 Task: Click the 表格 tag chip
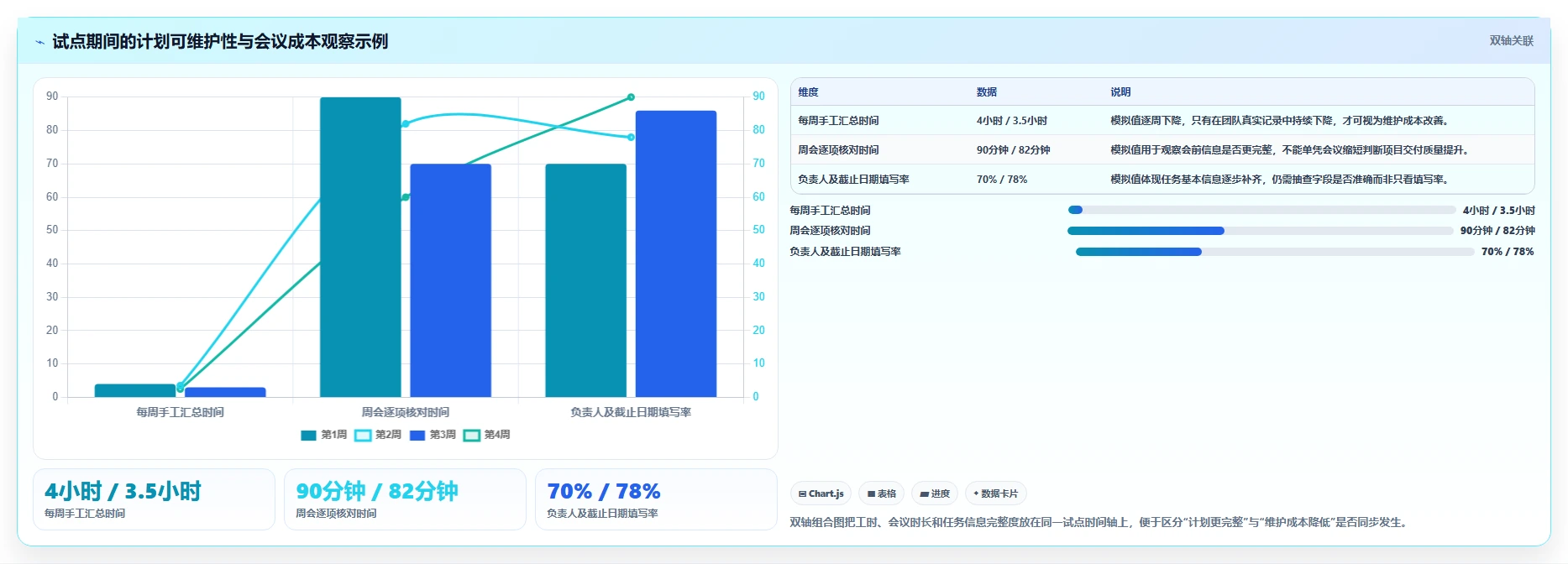pos(881,493)
